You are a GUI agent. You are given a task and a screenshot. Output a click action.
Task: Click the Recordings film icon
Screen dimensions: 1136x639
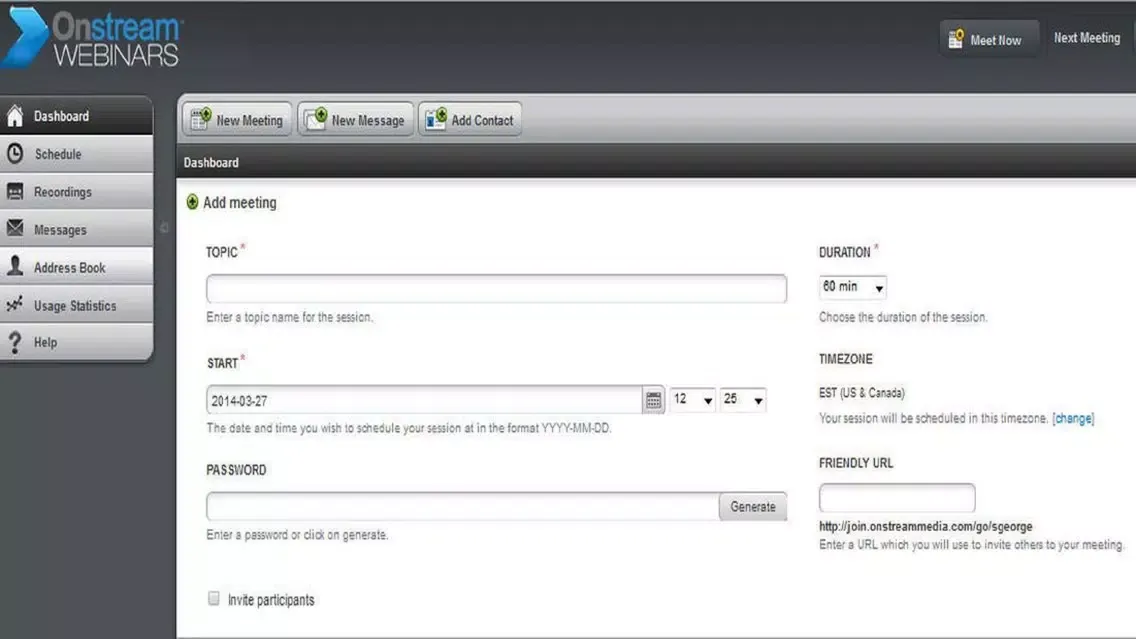click(x=15, y=191)
